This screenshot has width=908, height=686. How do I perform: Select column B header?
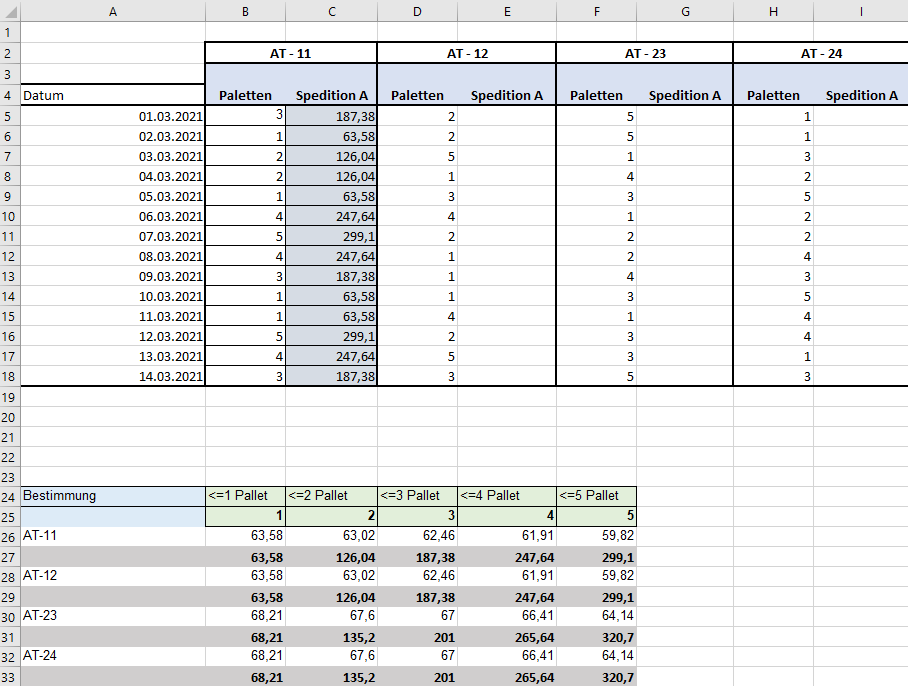tap(246, 12)
